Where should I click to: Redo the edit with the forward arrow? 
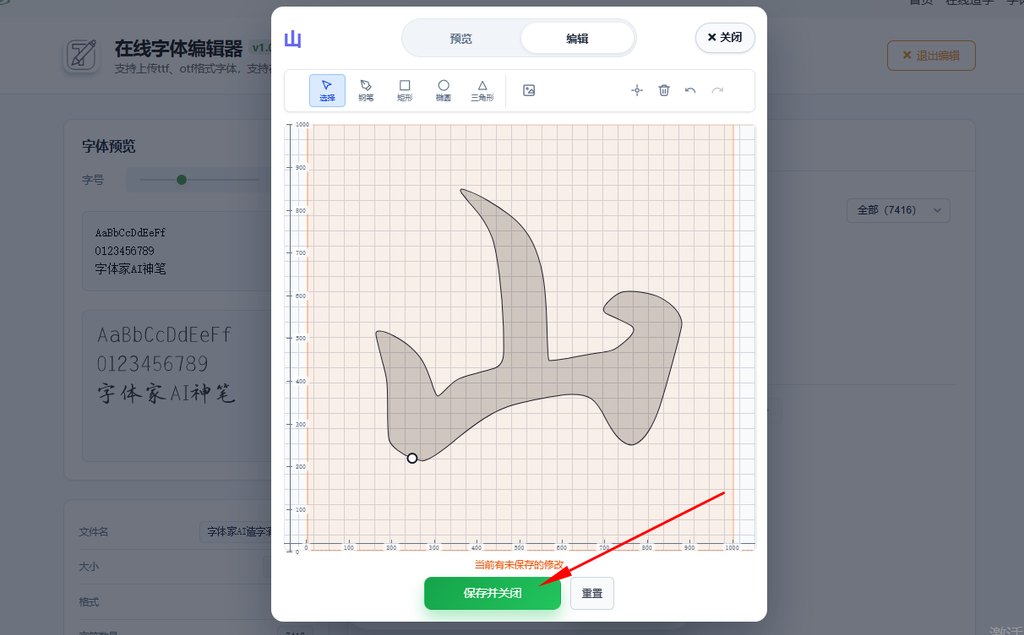[x=717, y=90]
